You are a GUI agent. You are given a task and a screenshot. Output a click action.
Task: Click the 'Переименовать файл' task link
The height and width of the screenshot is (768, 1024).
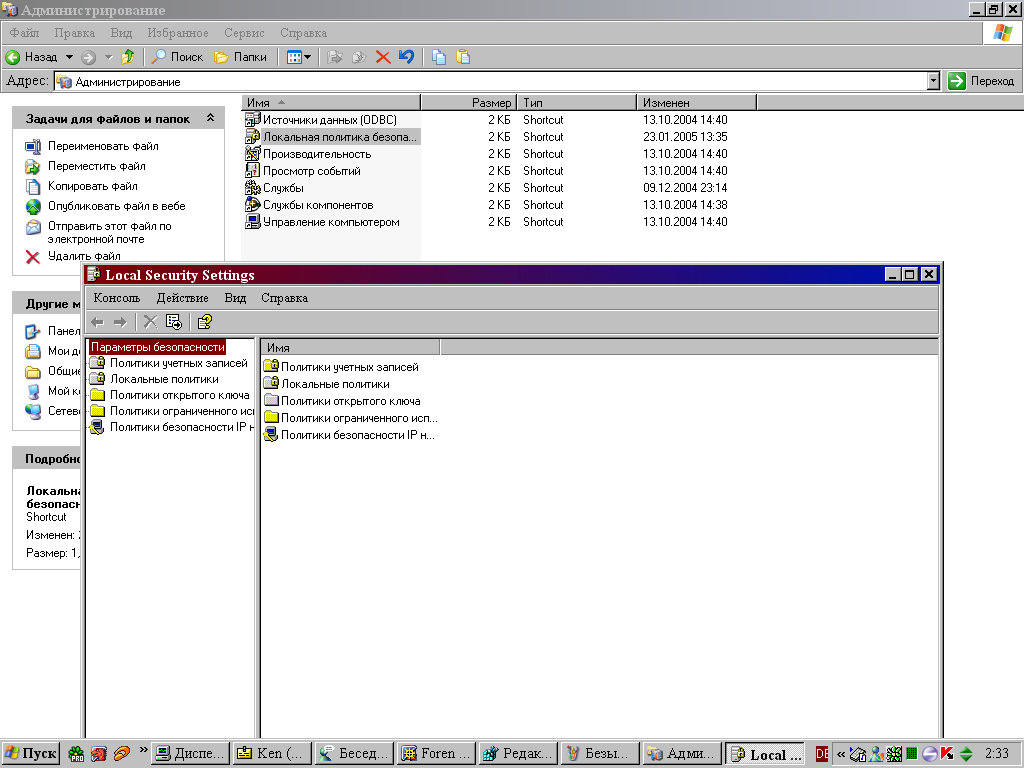pos(103,146)
